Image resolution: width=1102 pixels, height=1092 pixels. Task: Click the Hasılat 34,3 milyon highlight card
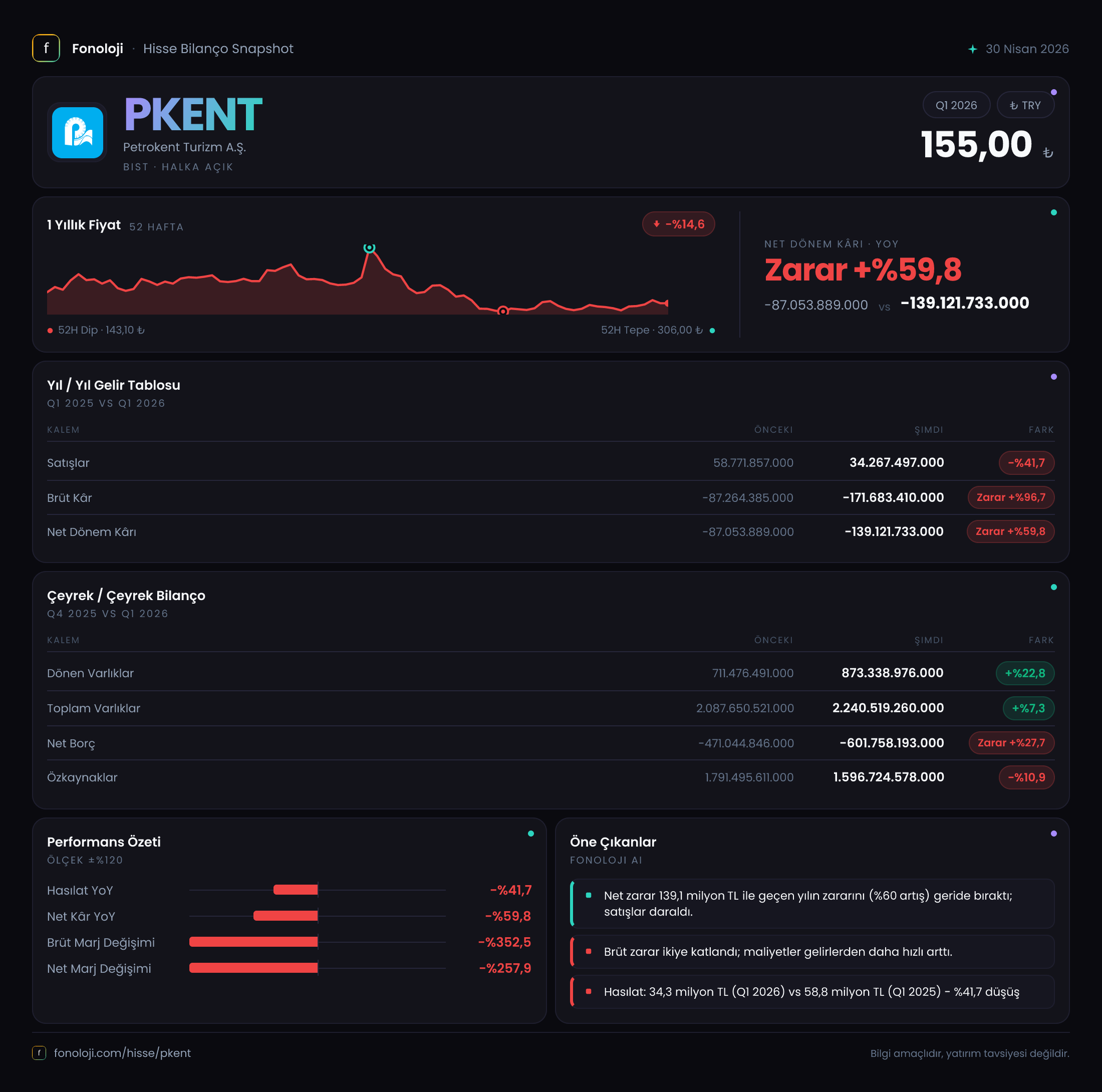(x=812, y=992)
